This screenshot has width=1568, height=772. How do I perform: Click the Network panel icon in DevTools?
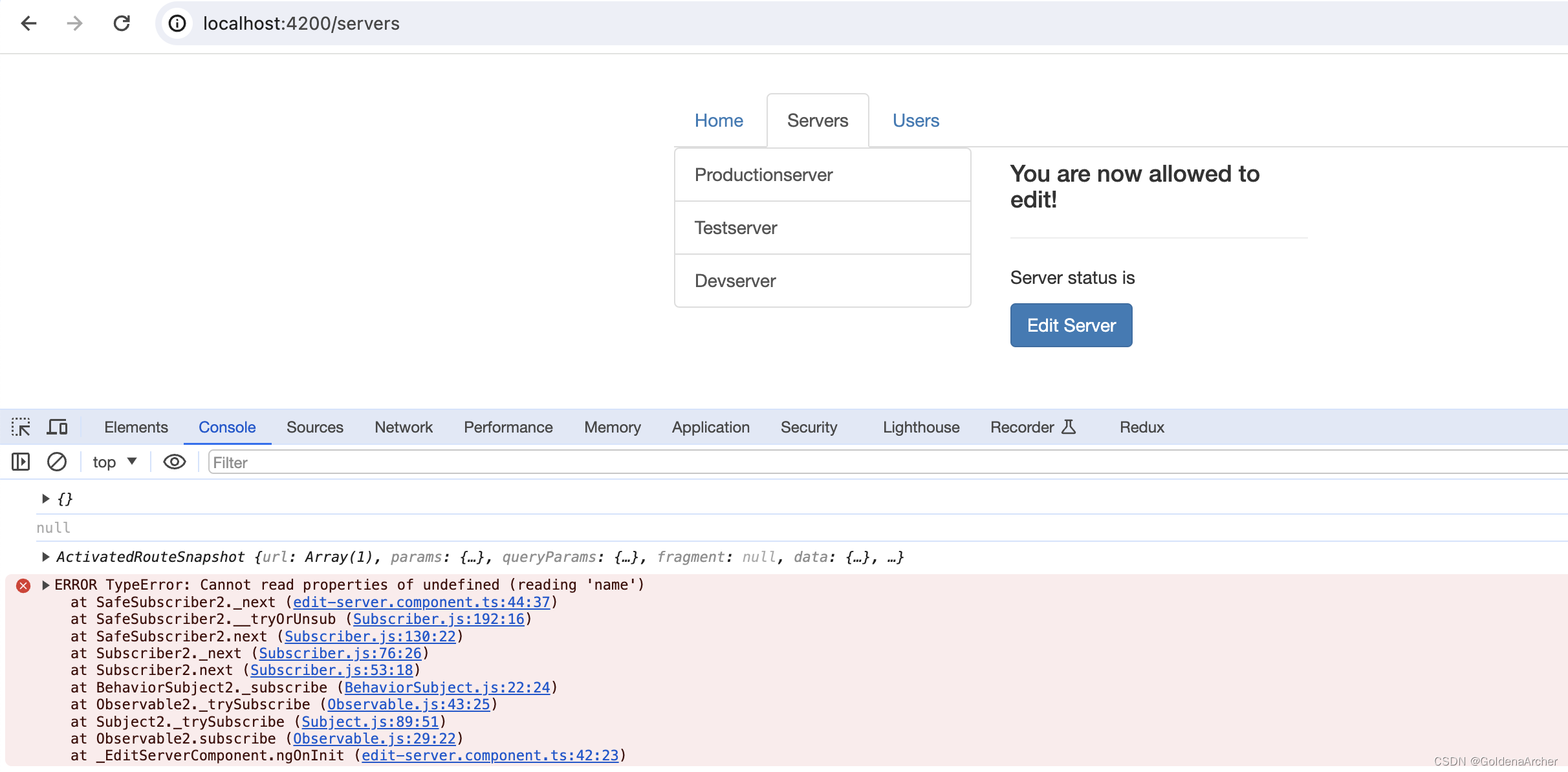tap(403, 427)
